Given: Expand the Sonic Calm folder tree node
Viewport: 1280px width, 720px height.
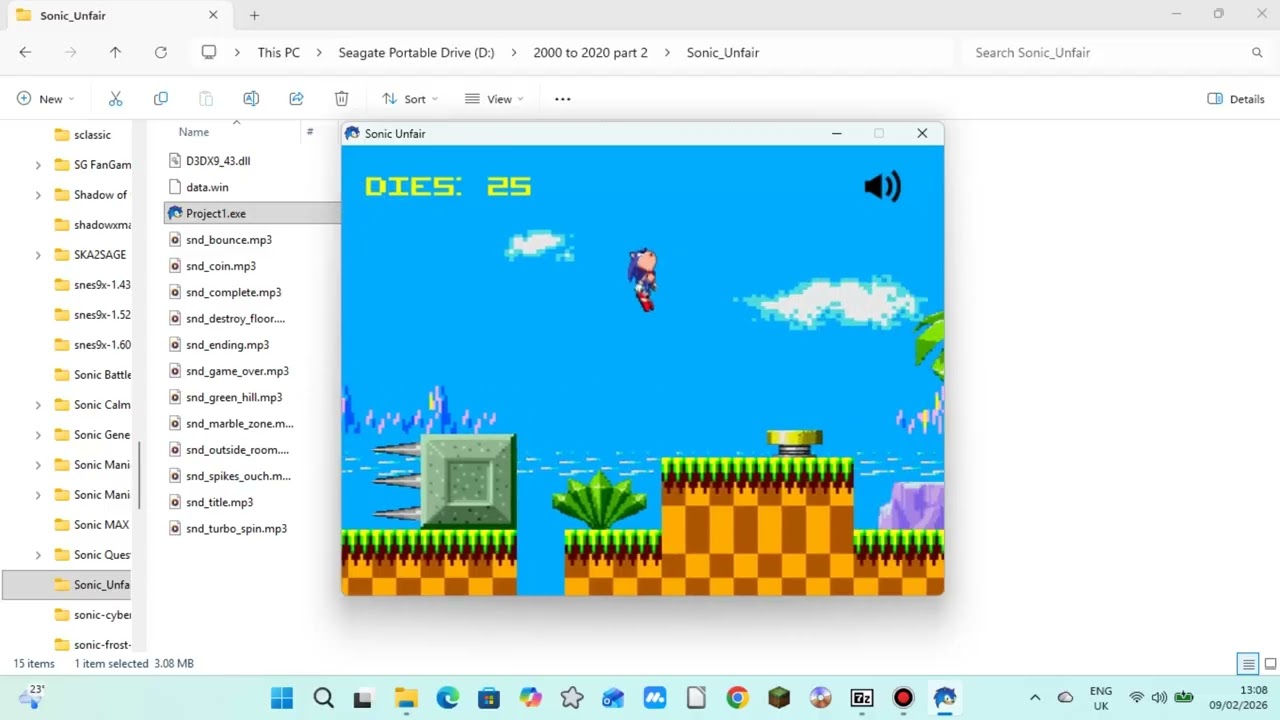Looking at the screenshot, I should (x=38, y=405).
